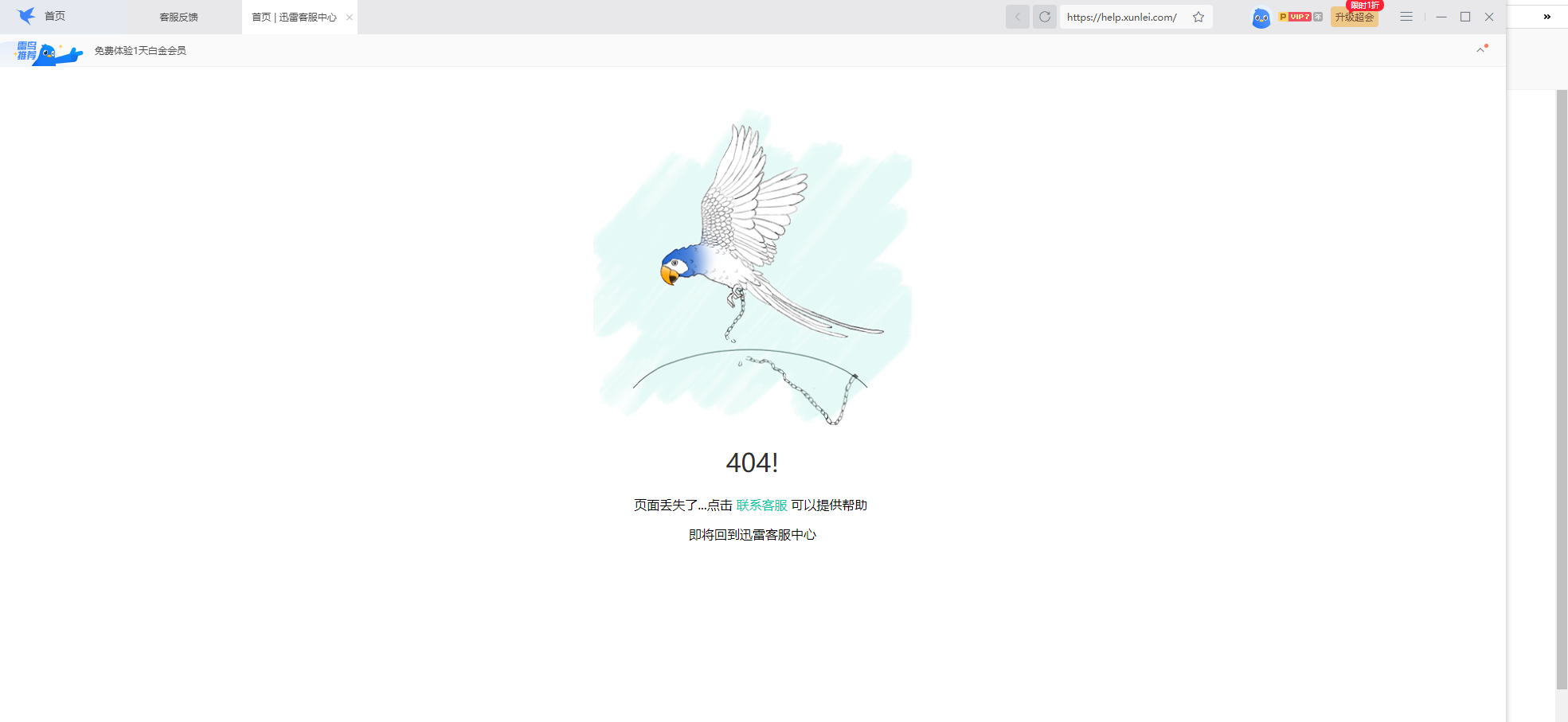Screen dimensions: 1568x722
Task: Expand the right side panel with double chevron
Action: coord(1547,16)
